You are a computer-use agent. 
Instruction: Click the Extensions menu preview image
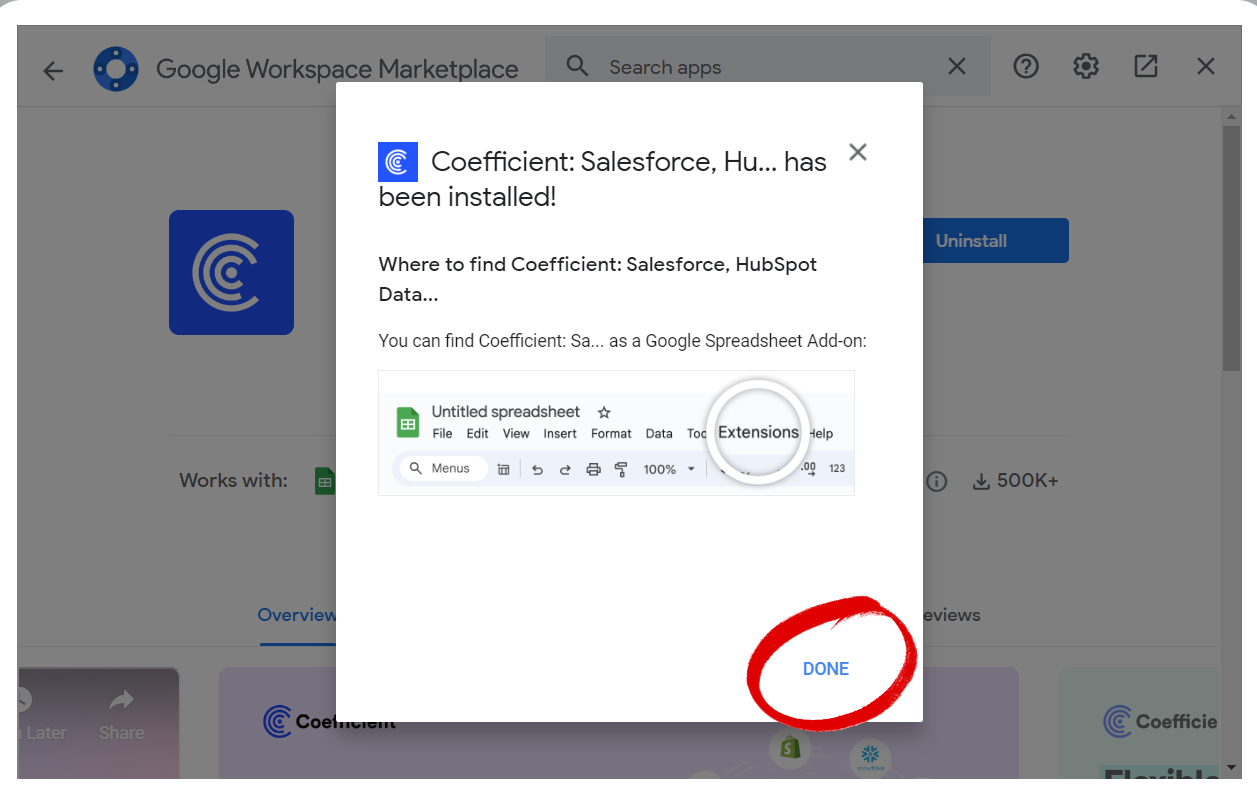point(616,433)
